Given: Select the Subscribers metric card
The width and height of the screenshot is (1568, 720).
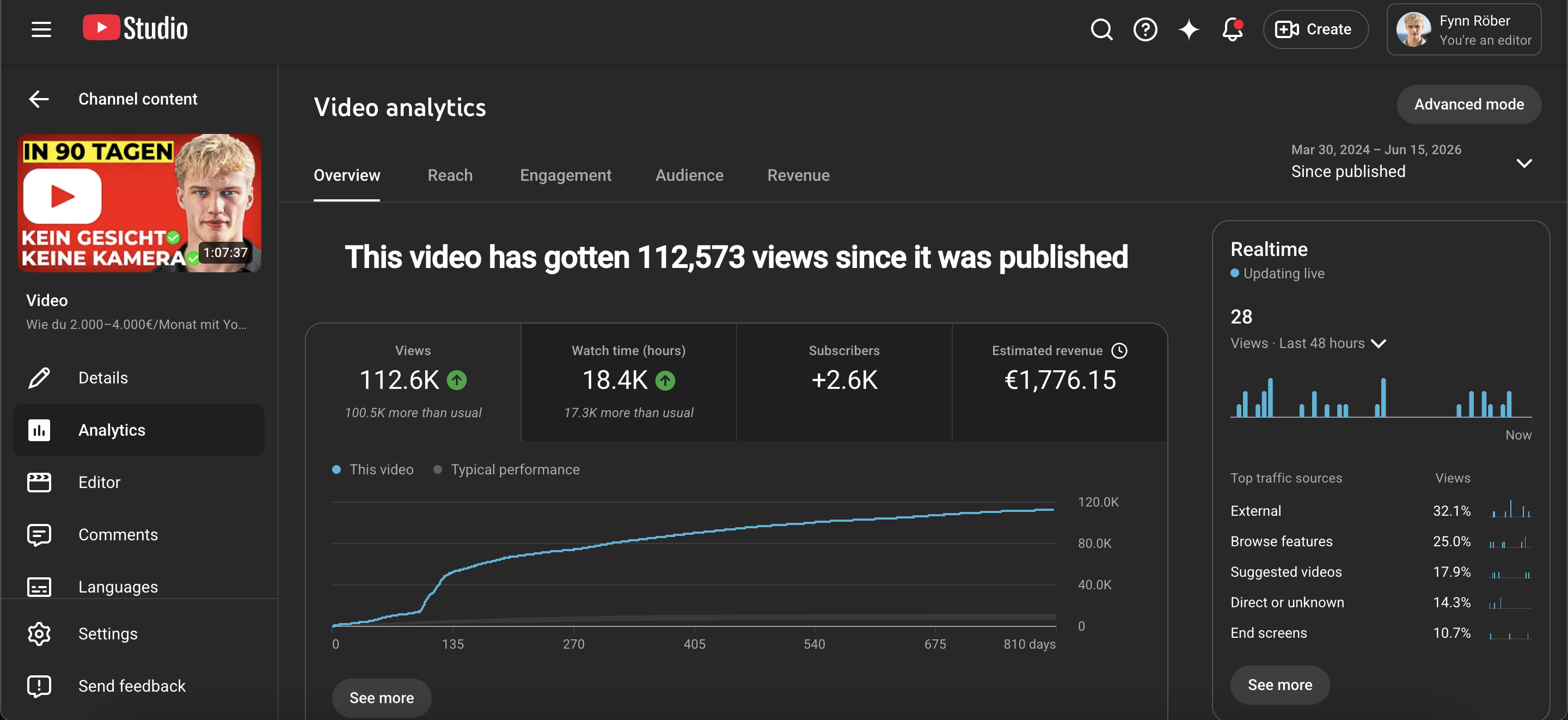Looking at the screenshot, I should tap(844, 382).
